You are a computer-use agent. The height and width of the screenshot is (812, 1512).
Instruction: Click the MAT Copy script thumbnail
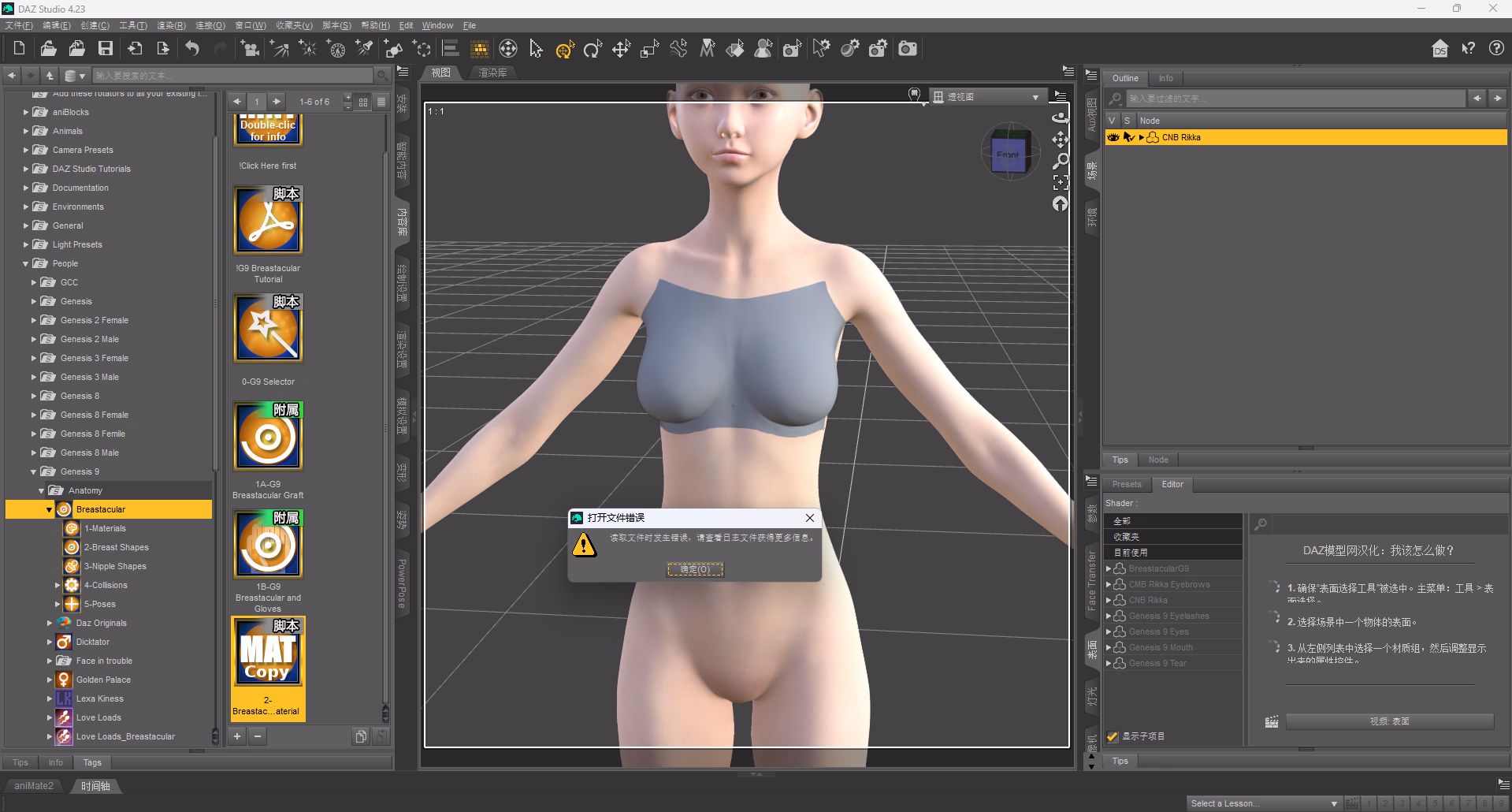pos(268,652)
